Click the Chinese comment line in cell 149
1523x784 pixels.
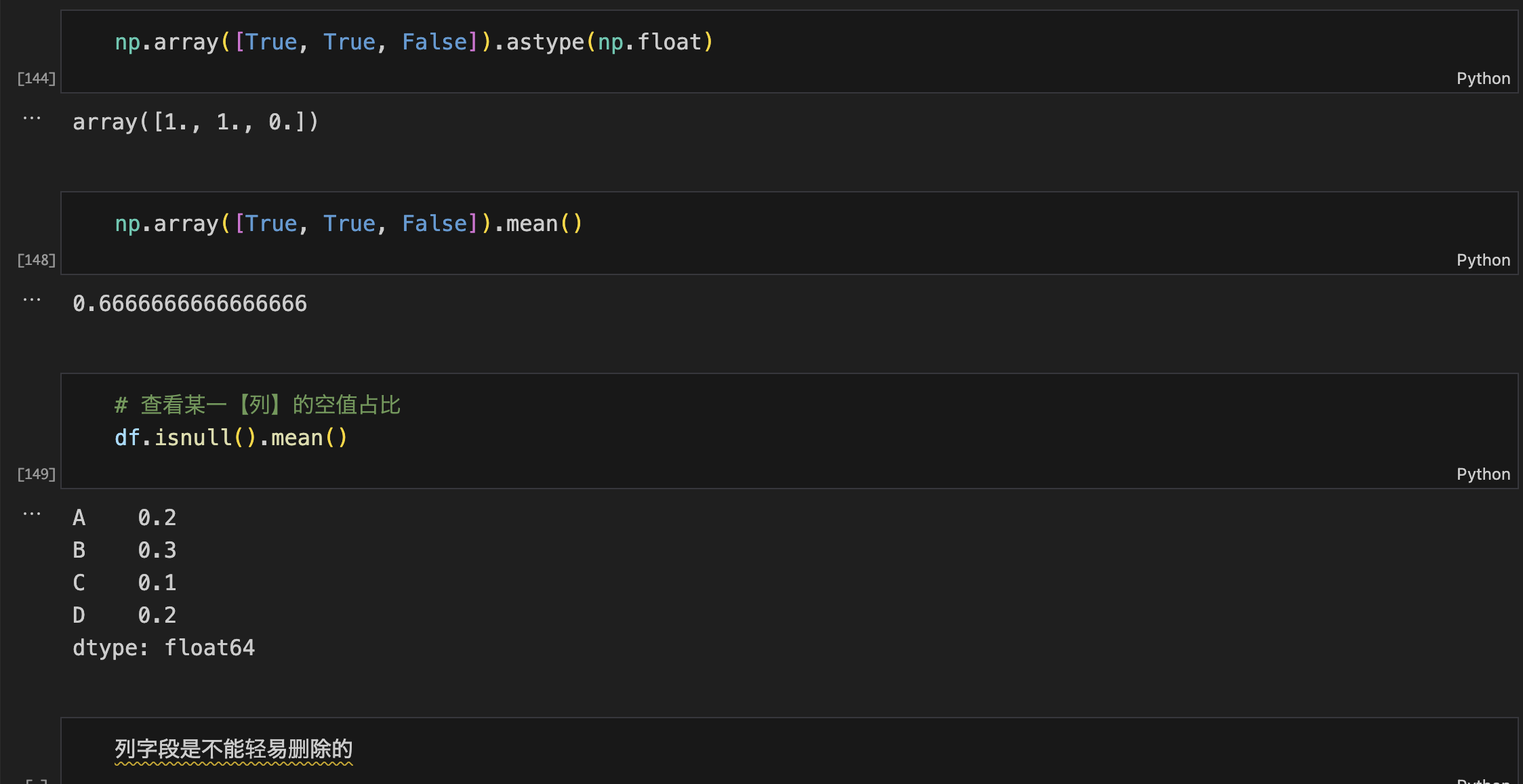coord(258,405)
